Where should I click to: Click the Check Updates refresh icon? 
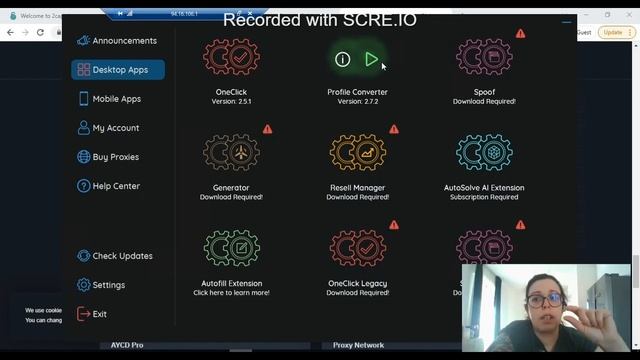(x=83, y=256)
